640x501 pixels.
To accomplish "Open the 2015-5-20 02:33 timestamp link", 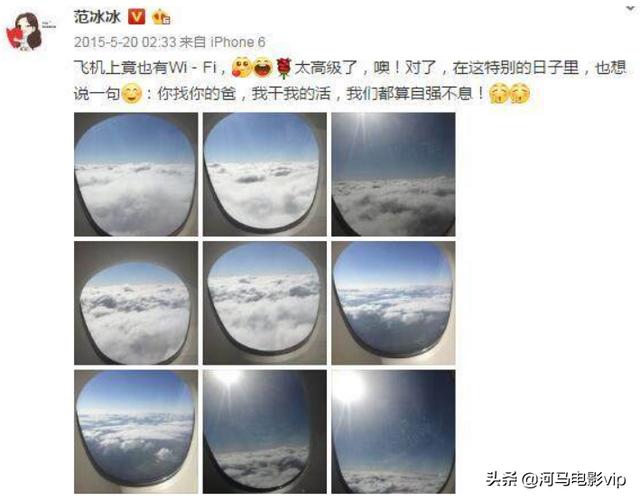I will coord(125,42).
